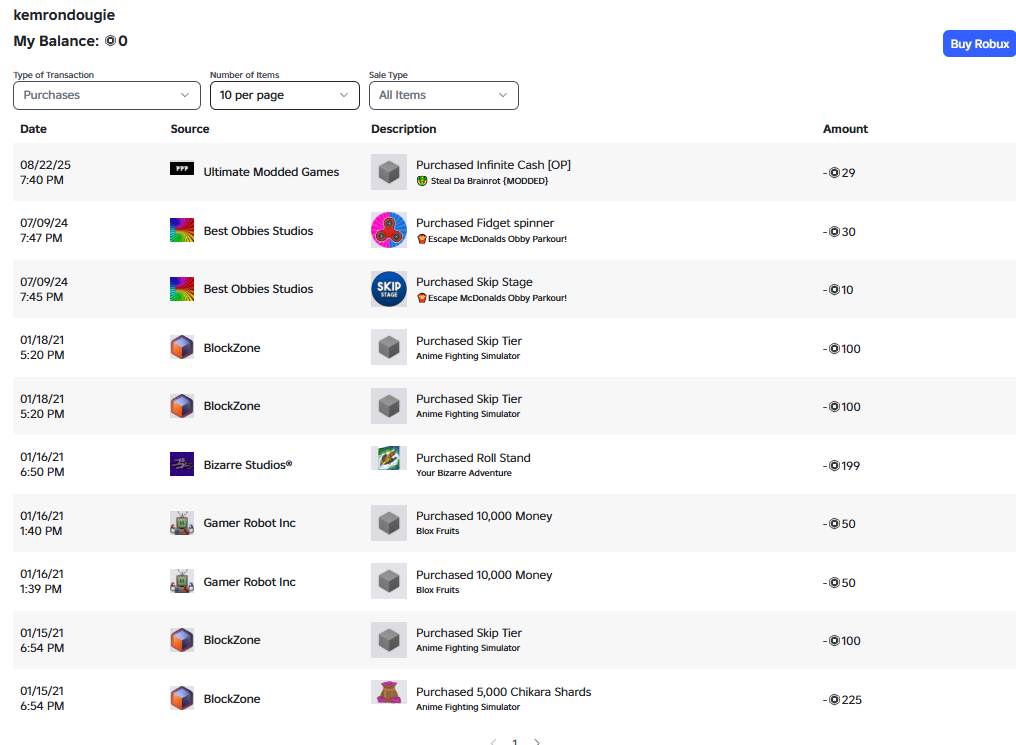Viewport: 1016px width, 745px height.
Task: Open the Your Bizarre Adventure game link
Action: click(464, 473)
